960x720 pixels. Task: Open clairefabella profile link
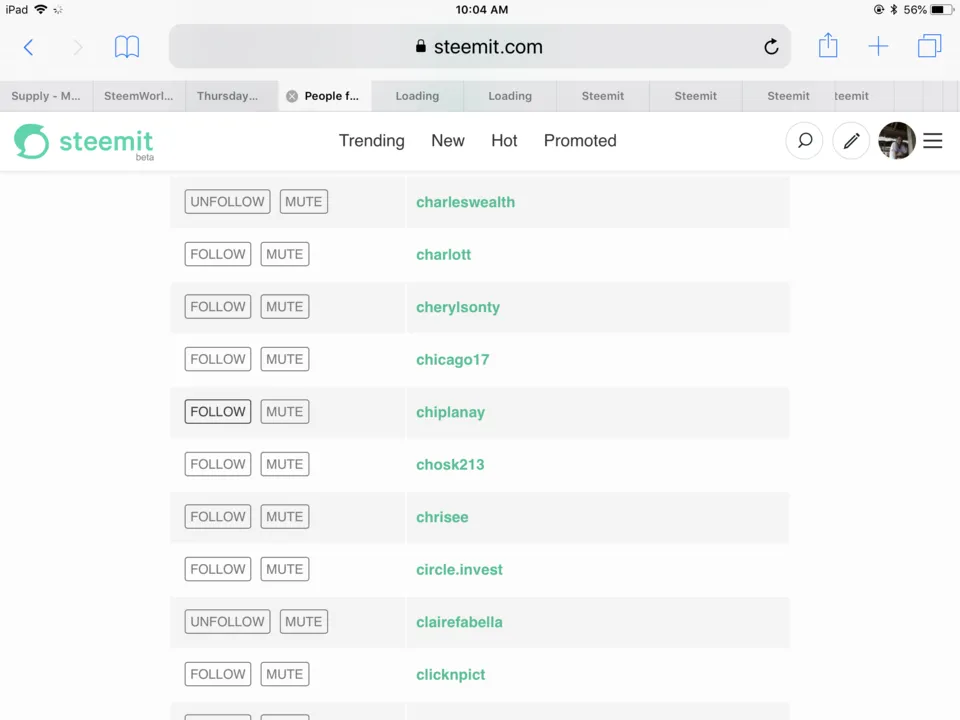[459, 622]
